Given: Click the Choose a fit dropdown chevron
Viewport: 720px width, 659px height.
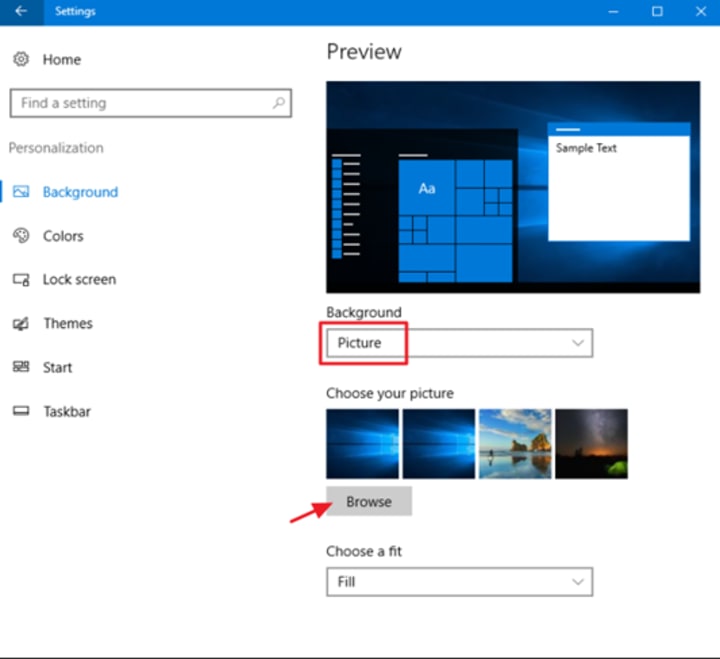Looking at the screenshot, I should [578, 582].
